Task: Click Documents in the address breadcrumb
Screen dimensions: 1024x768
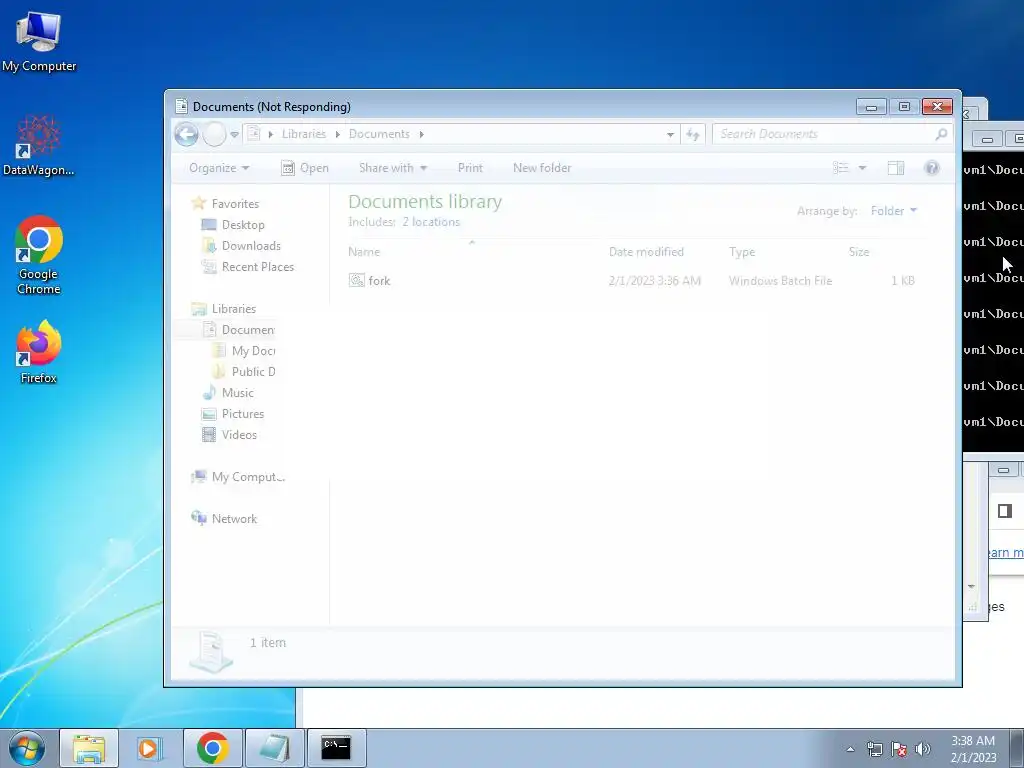Action: pyautogui.click(x=379, y=134)
